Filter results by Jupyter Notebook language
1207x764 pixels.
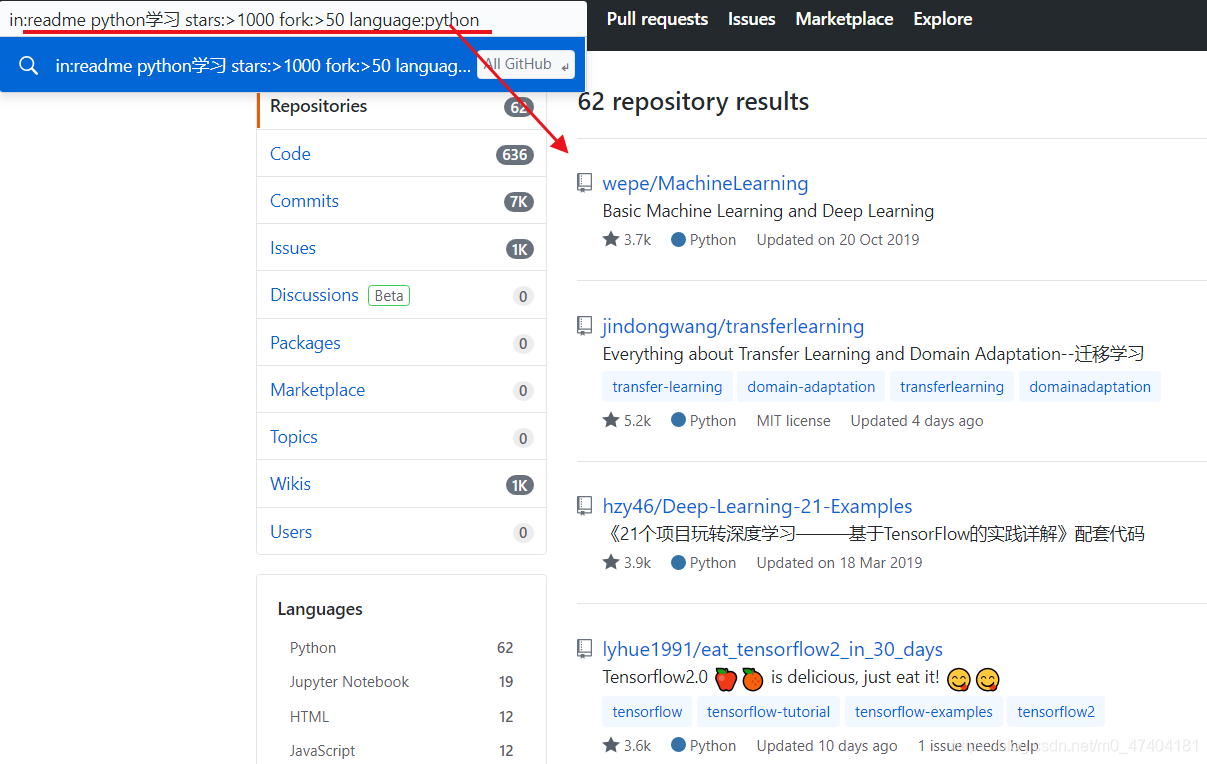pos(349,681)
